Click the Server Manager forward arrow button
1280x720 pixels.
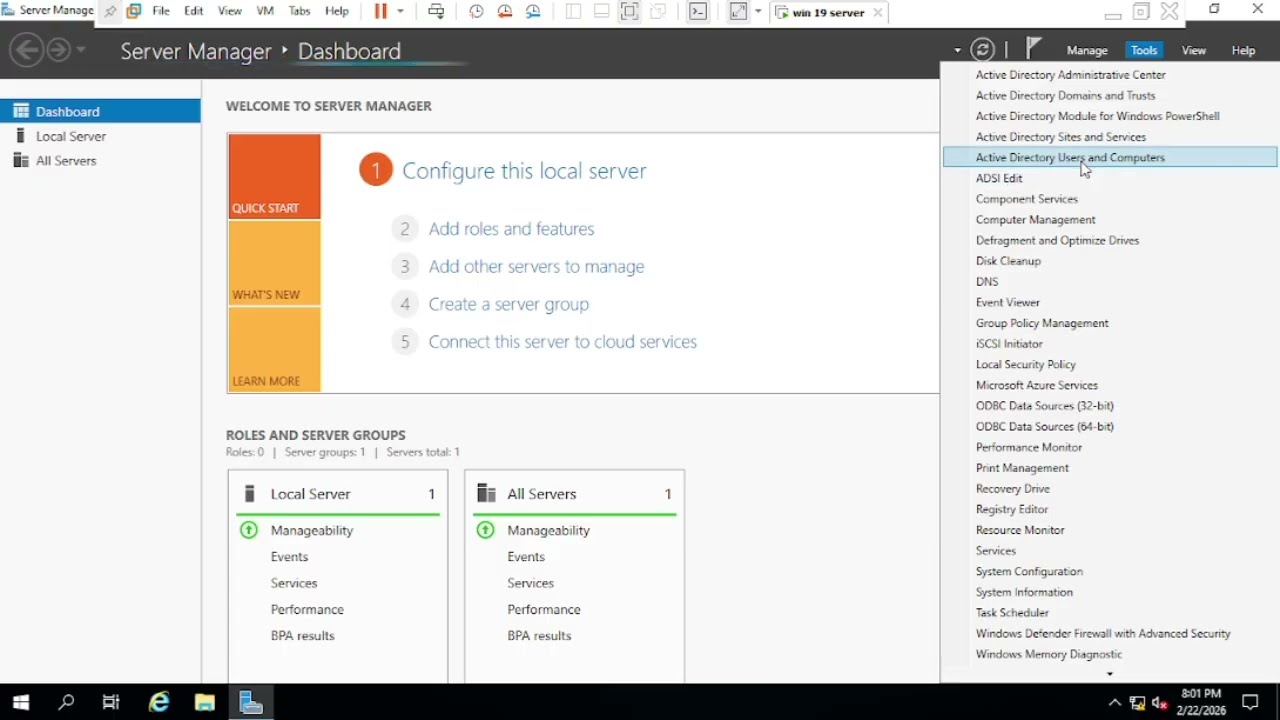click(59, 50)
